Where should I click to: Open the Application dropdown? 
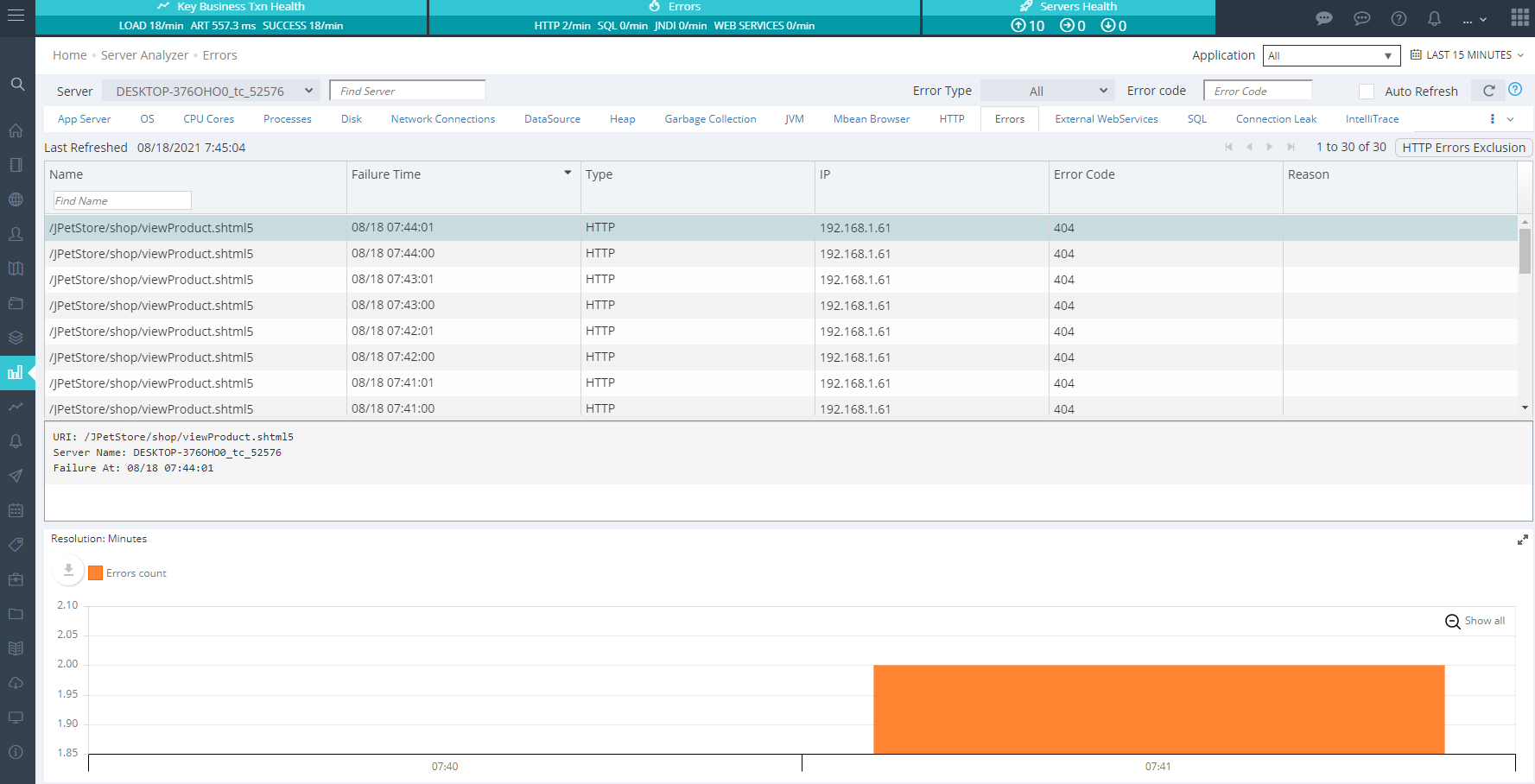point(1330,56)
